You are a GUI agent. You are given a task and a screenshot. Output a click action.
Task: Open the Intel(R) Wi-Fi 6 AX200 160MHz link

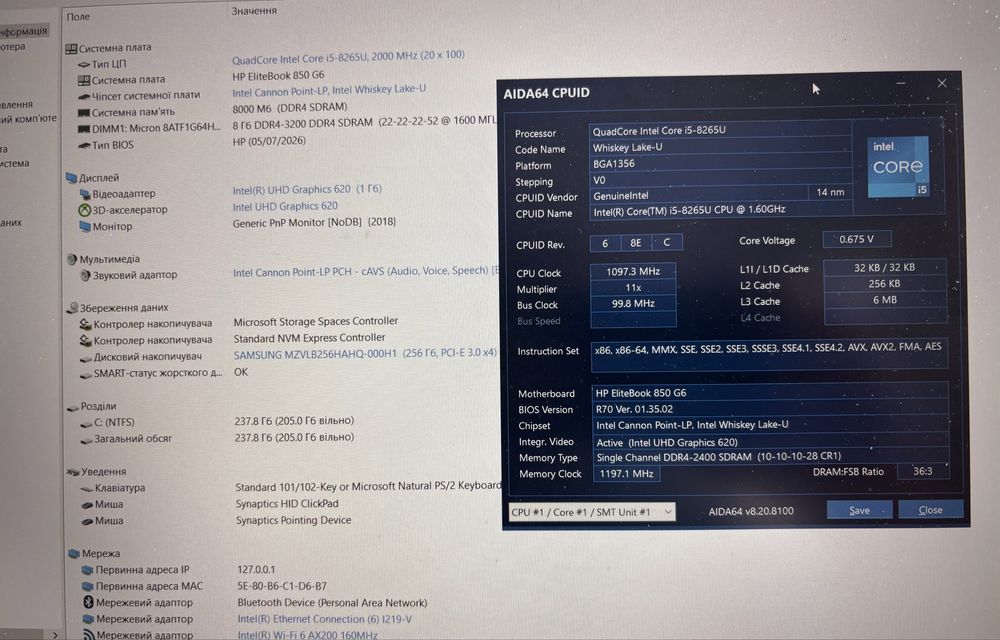click(x=307, y=635)
